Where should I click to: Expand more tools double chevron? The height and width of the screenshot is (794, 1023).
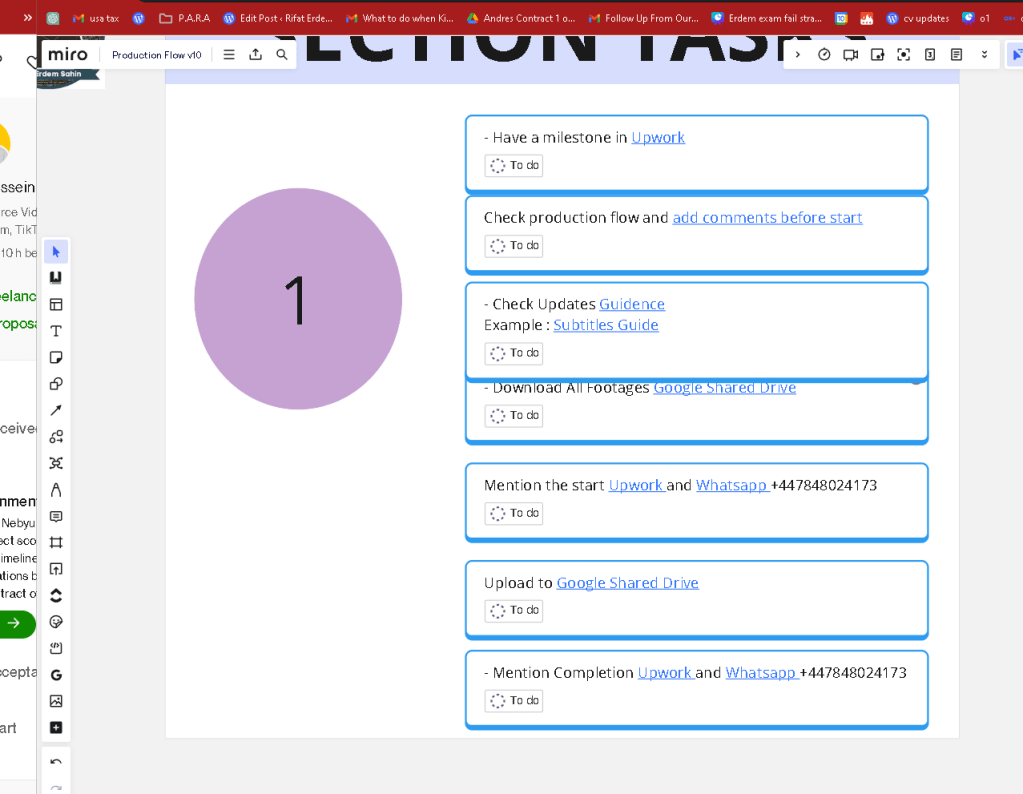[985, 55]
